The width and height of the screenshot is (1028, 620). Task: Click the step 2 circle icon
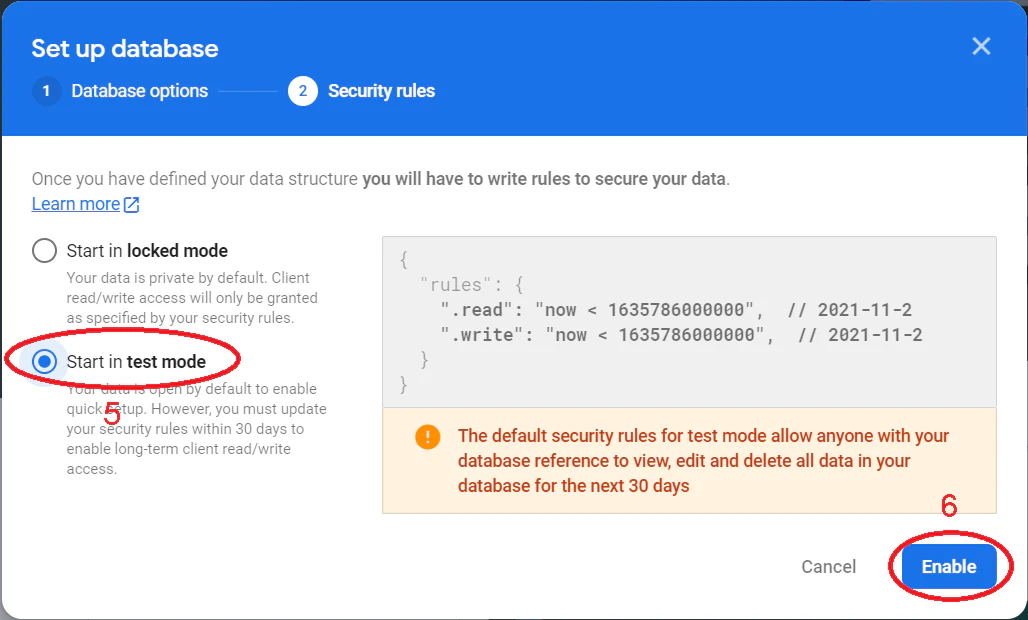303,91
